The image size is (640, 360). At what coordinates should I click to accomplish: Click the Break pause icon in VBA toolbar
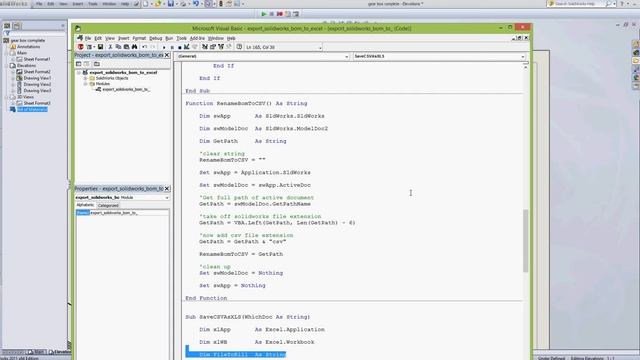[172, 47]
